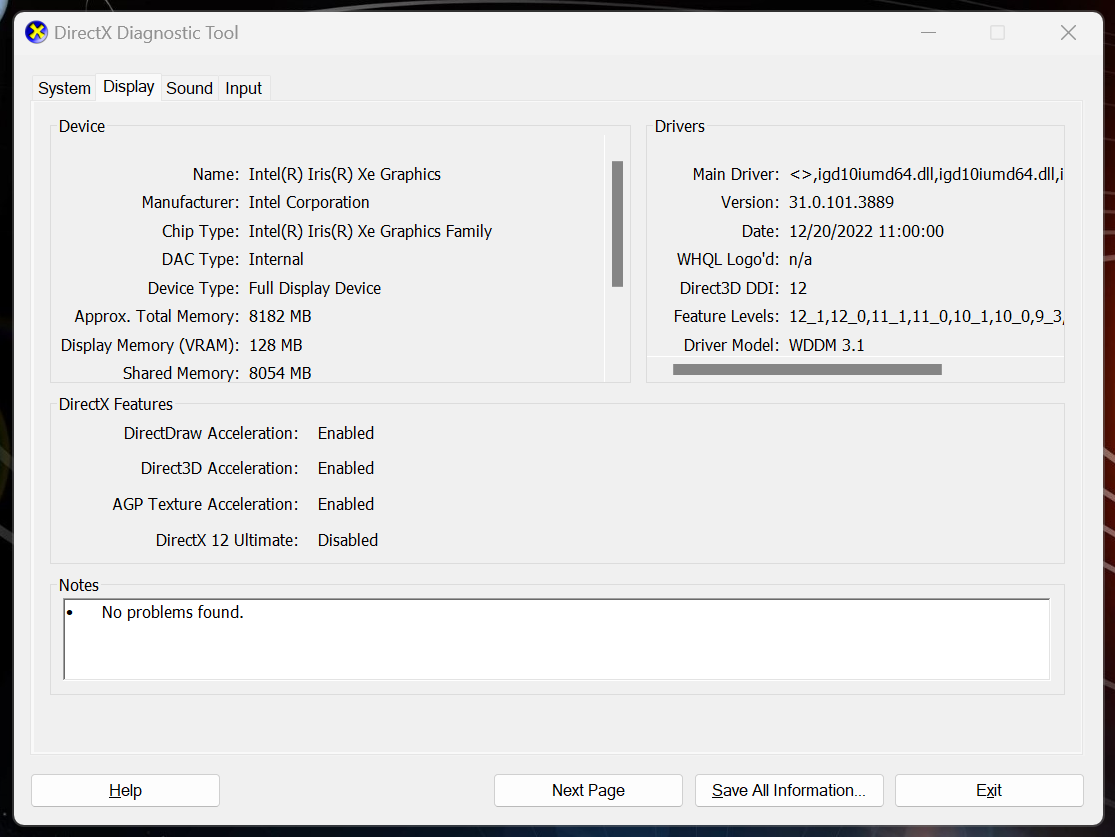Click the Next Page button

[x=588, y=790]
